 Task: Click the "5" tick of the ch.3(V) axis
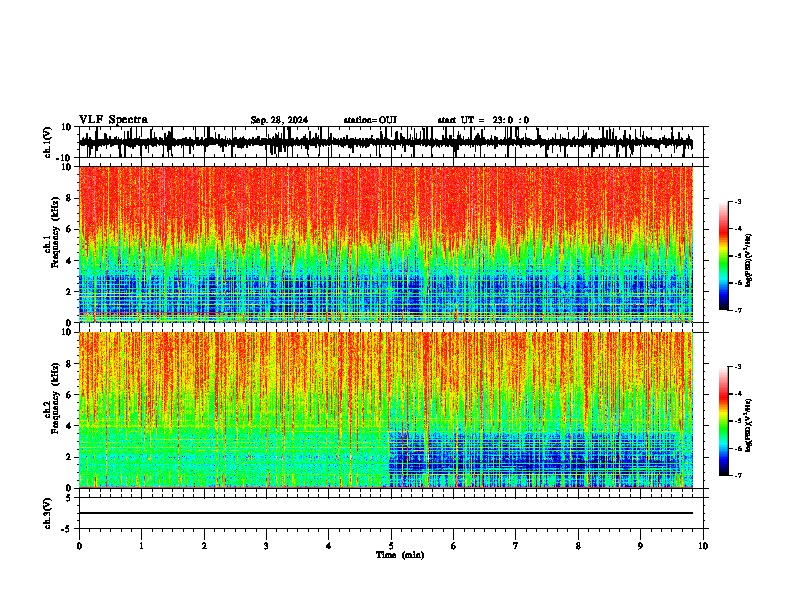(69, 497)
